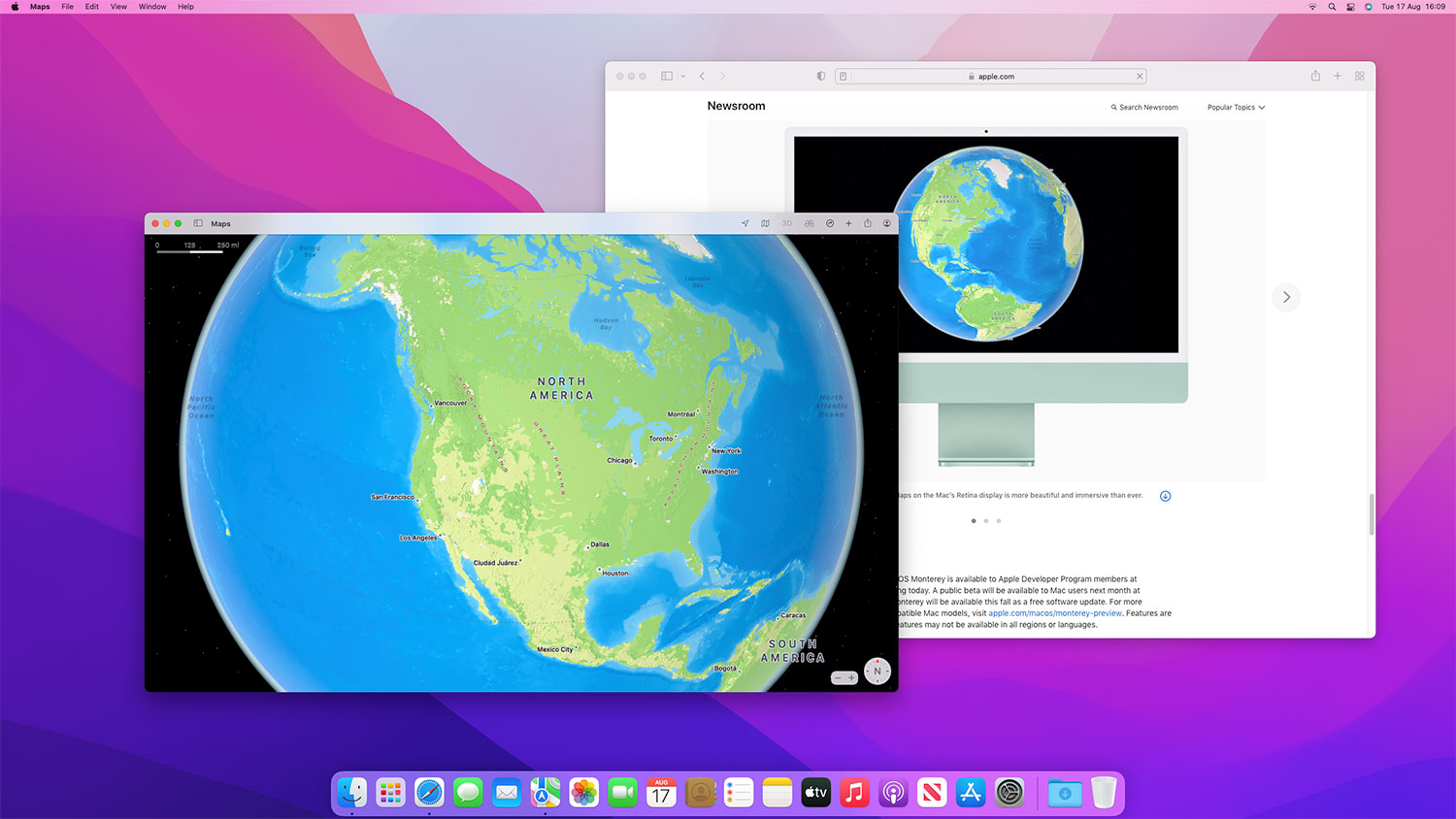Follow the apple.com/macos/monterey-preview link

(1055, 613)
